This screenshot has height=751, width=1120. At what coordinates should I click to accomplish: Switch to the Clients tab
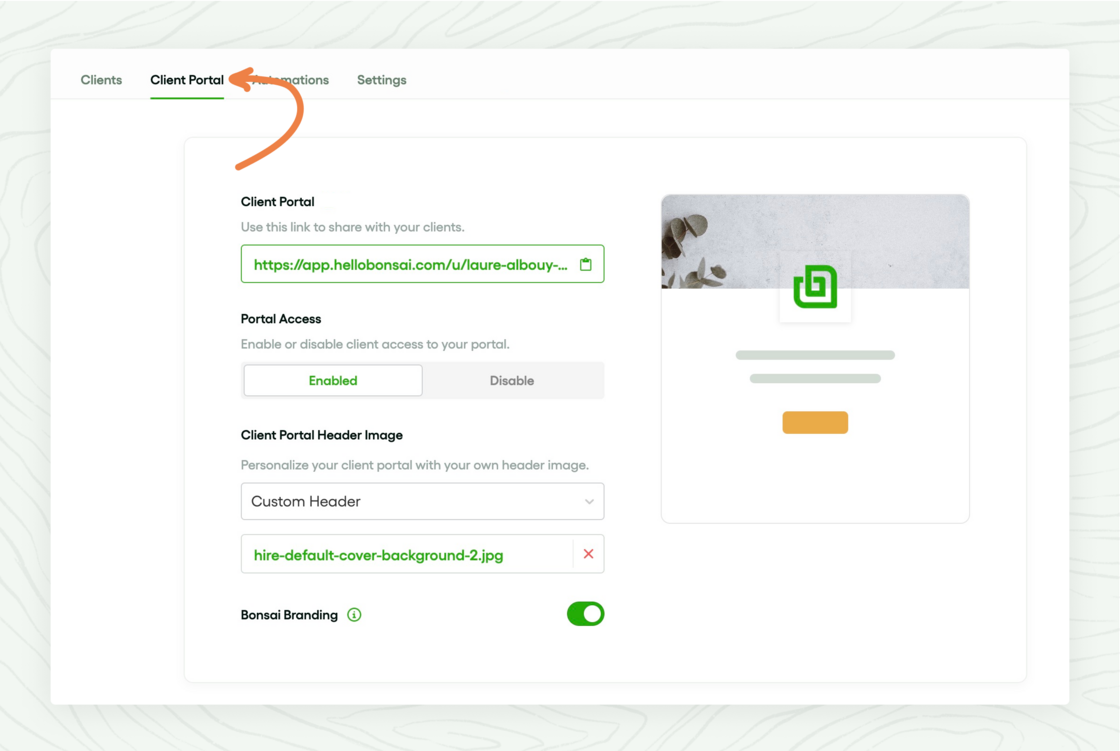pyautogui.click(x=101, y=80)
